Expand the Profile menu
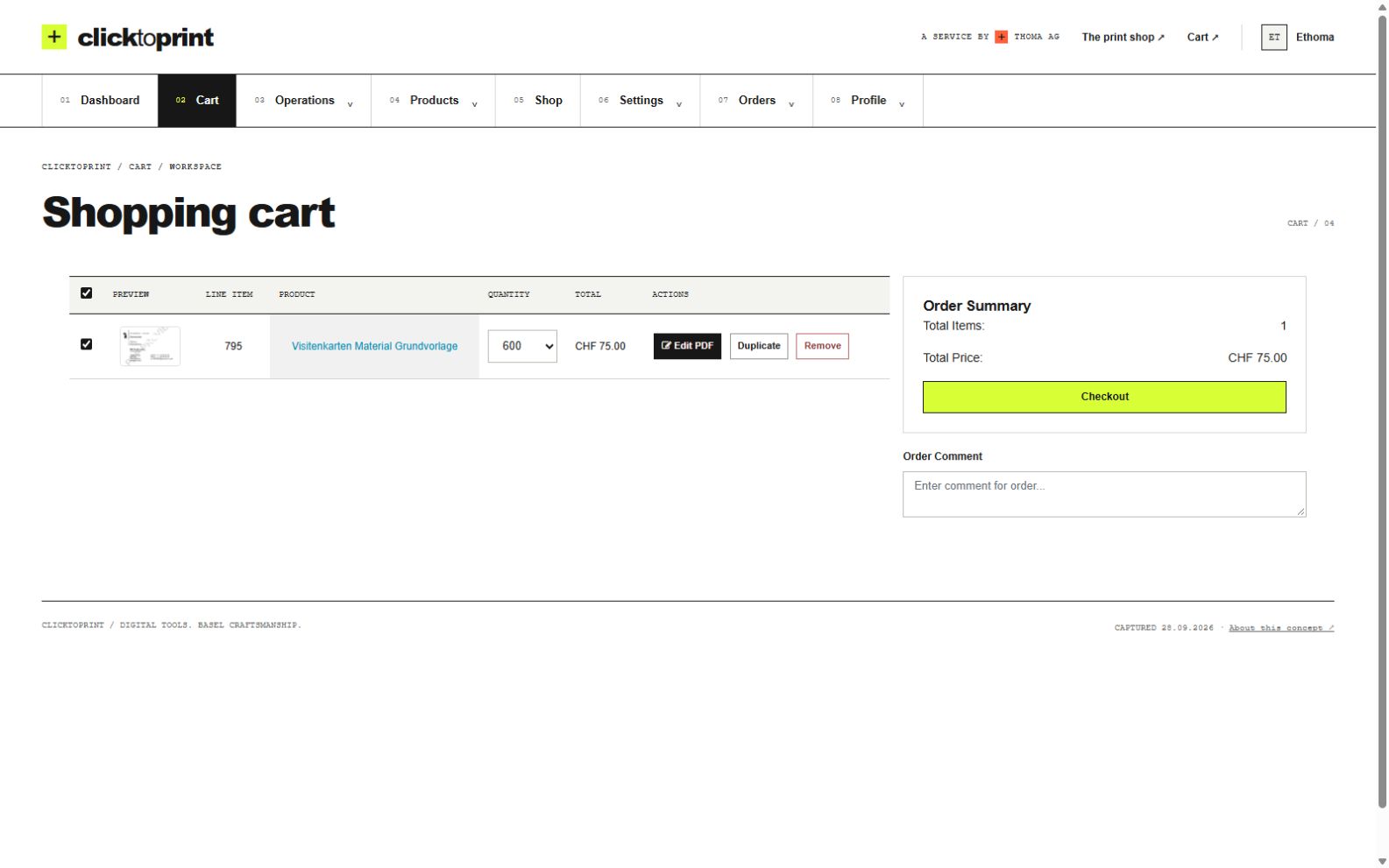Image resolution: width=1389 pixels, height=868 pixels. (868, 101)
